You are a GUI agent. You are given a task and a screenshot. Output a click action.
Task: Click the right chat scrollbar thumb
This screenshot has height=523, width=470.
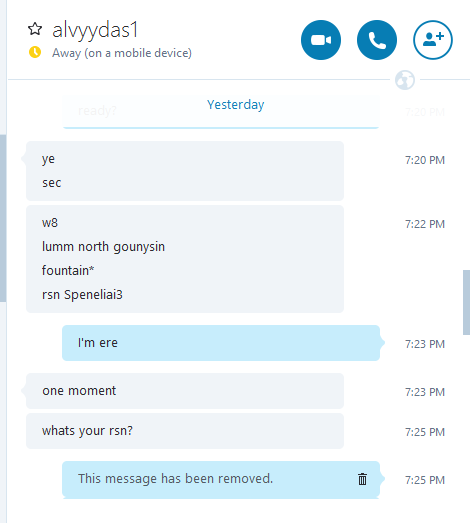click(466, 303)
